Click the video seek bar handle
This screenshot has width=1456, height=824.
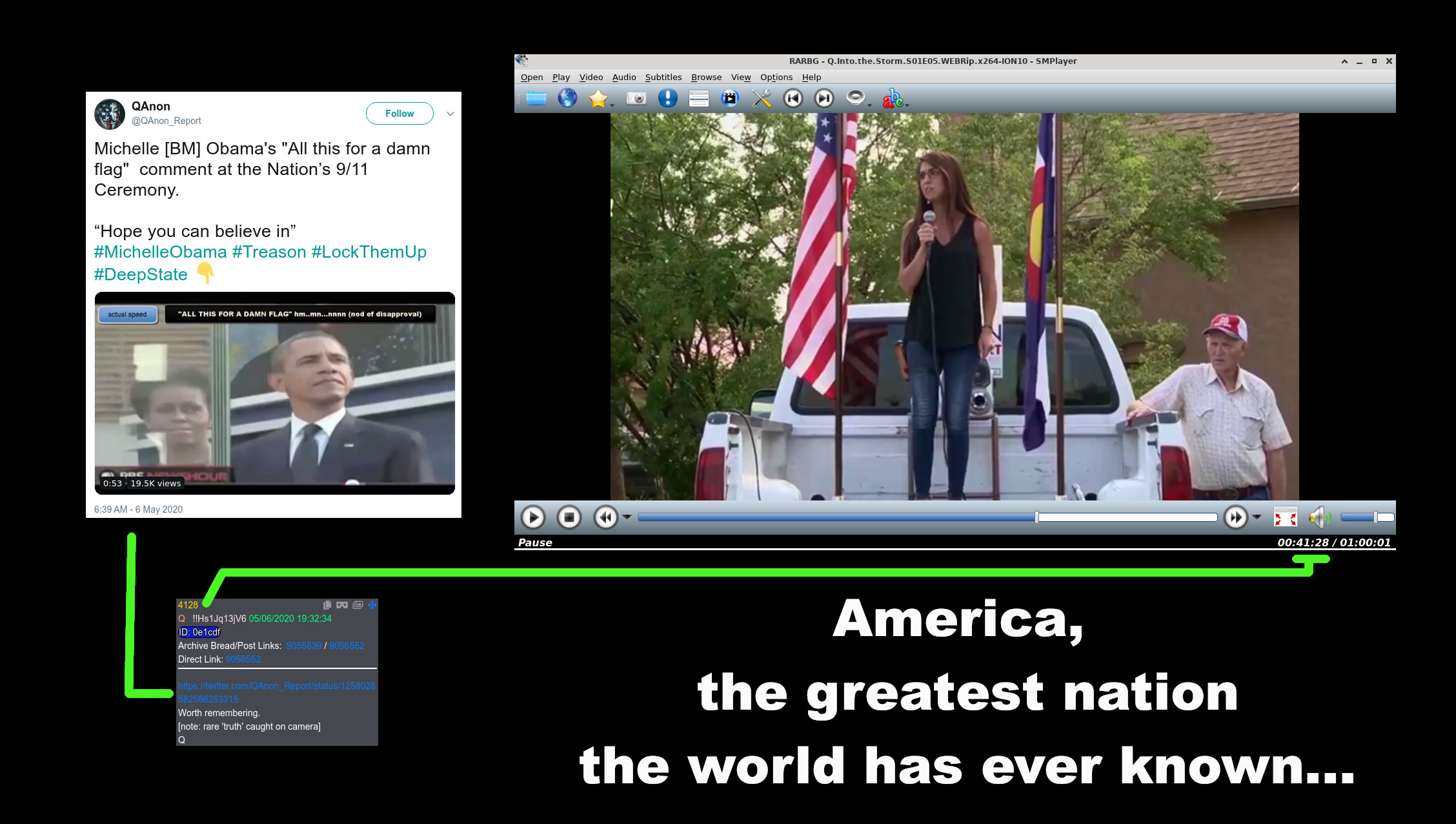1036,517
